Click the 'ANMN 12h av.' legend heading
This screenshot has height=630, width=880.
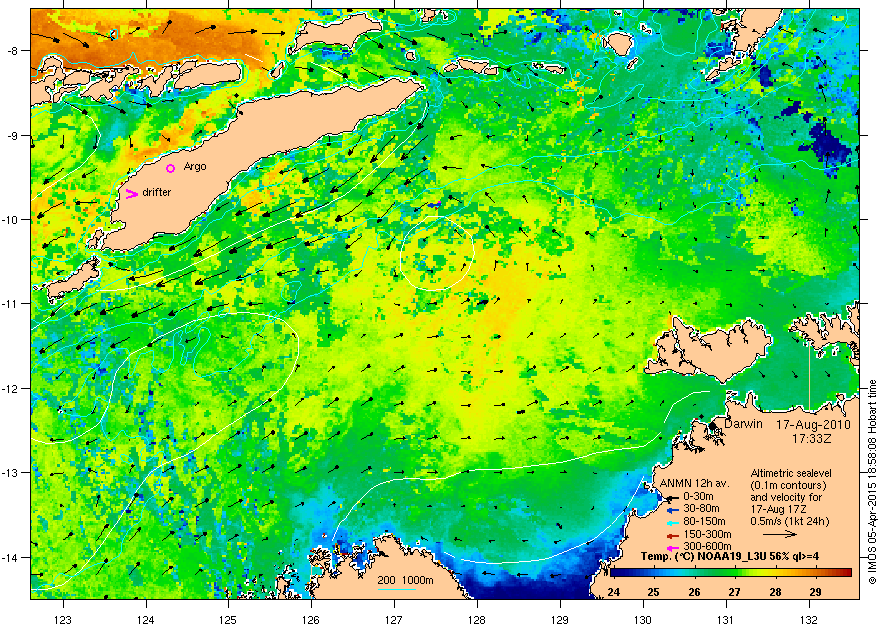point(695,484)
